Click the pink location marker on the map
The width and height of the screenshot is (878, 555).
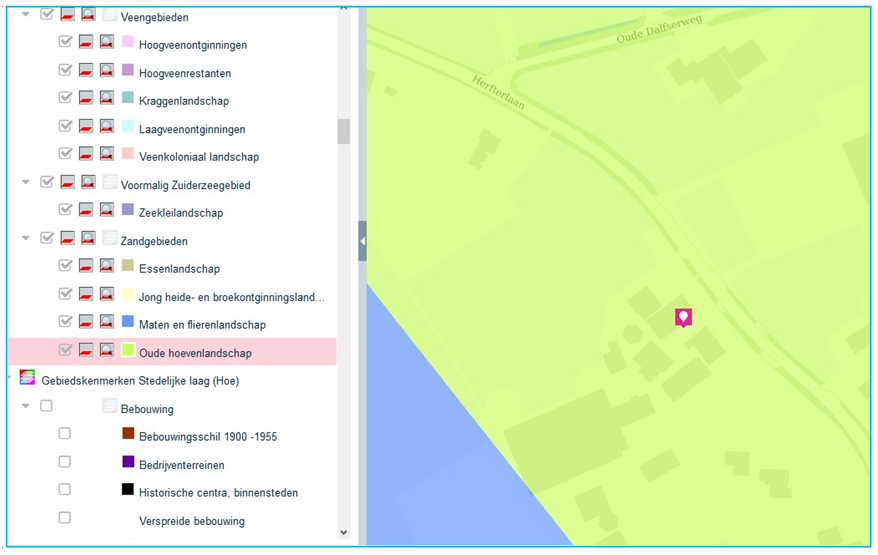point(683,317)
